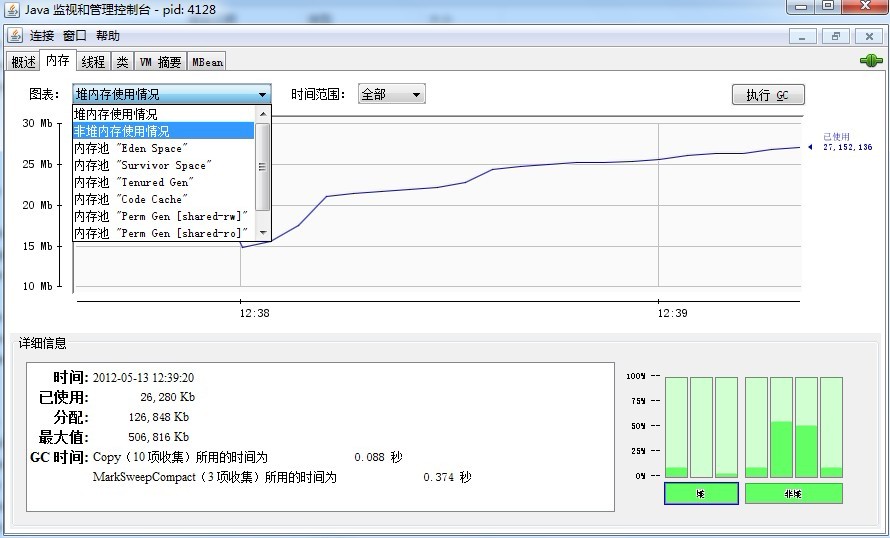The image size is (890, 538).
Task: Click the Copy GC time line
Action: pyautogui.click(x=247, y=457)
